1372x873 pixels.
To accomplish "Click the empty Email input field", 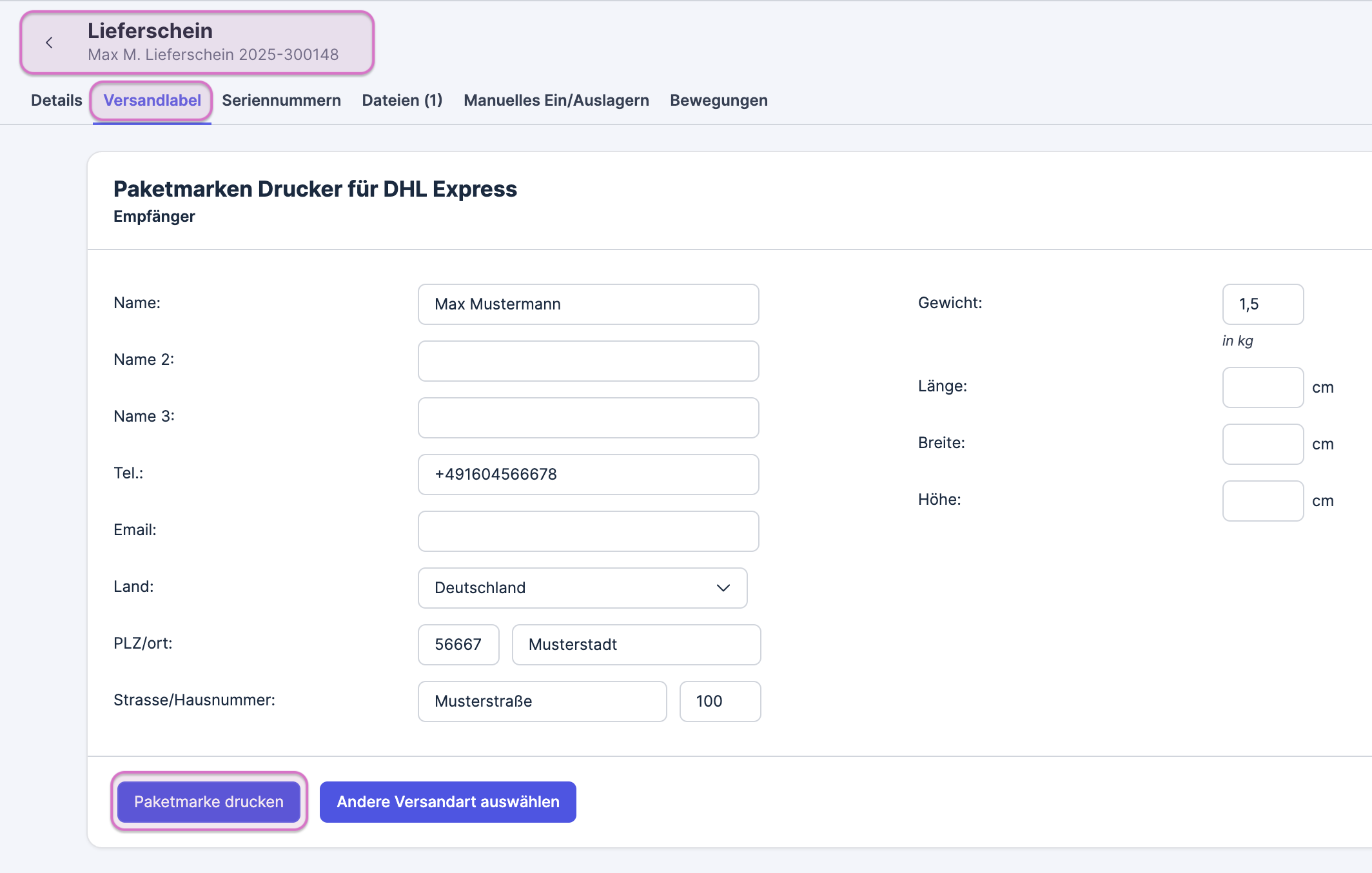I will [x=588, y=531].
